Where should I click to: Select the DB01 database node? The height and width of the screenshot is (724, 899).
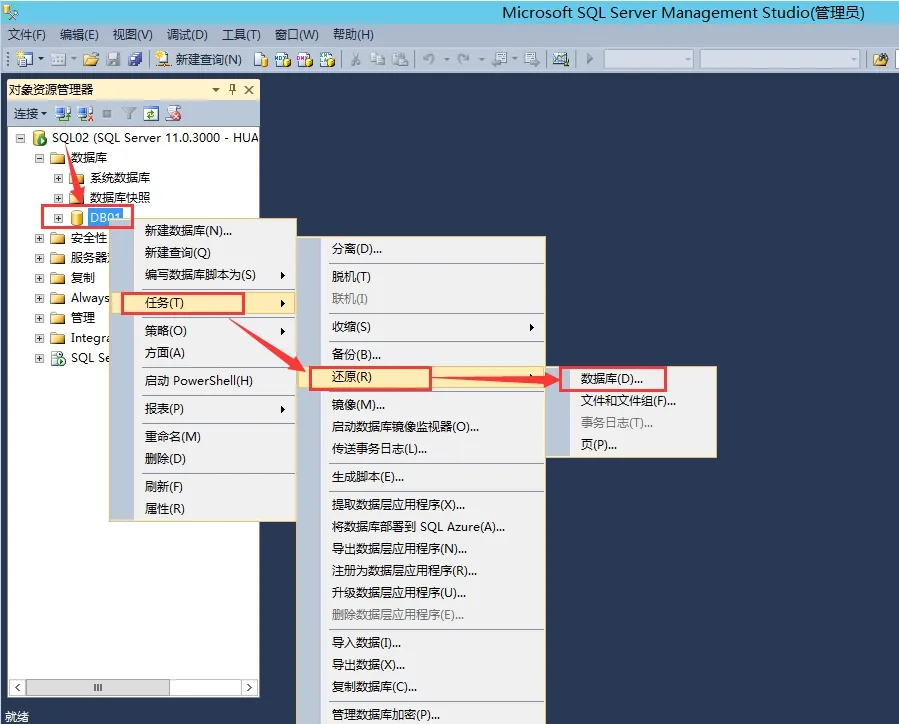click(105, 218)
